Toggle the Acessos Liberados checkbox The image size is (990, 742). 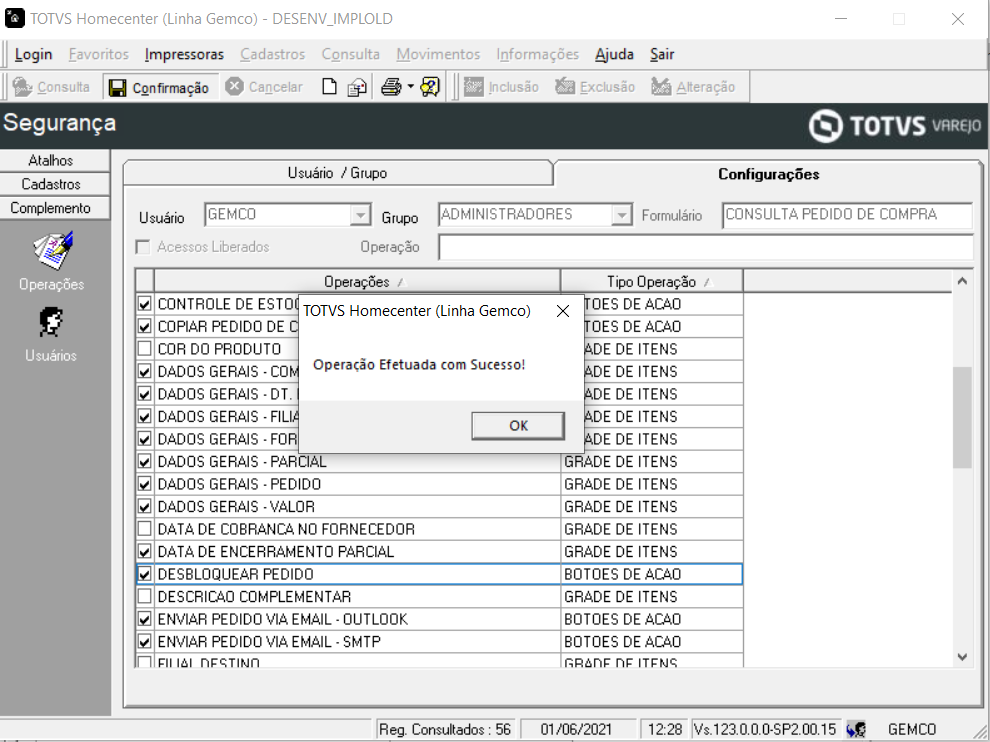(x=143, y=247)
